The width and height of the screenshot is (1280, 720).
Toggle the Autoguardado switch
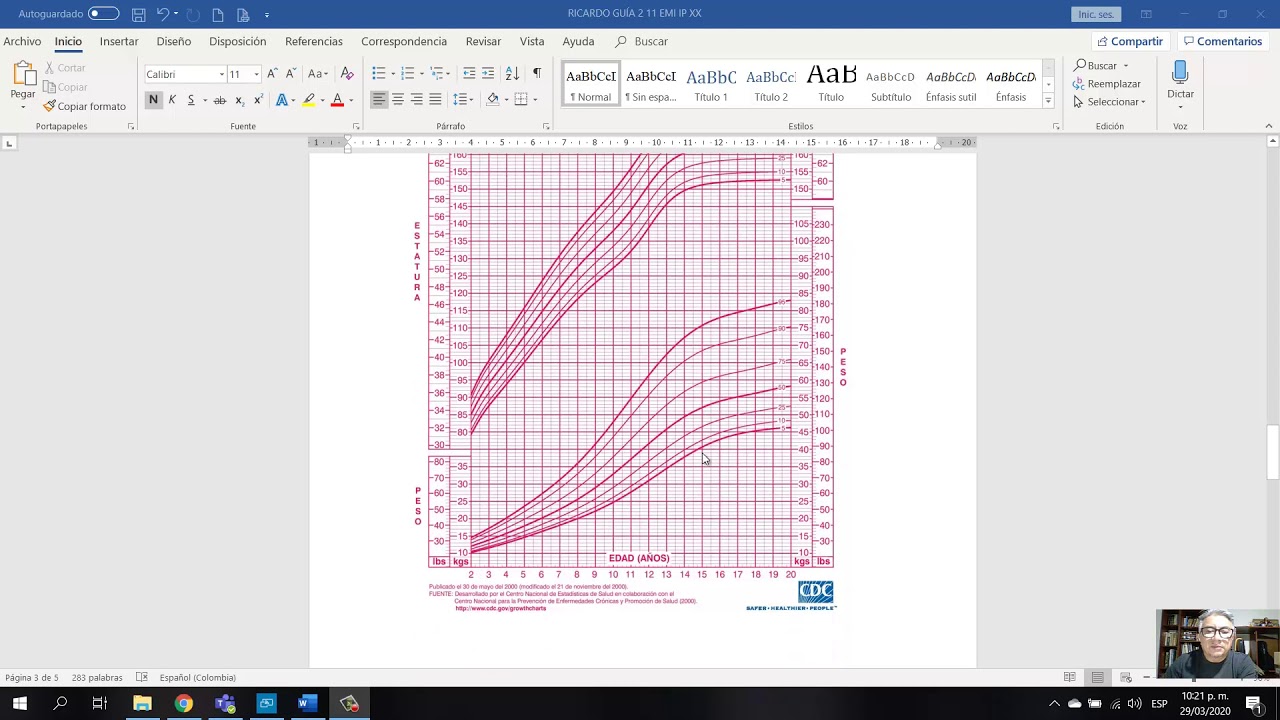(x=103, y=14)
